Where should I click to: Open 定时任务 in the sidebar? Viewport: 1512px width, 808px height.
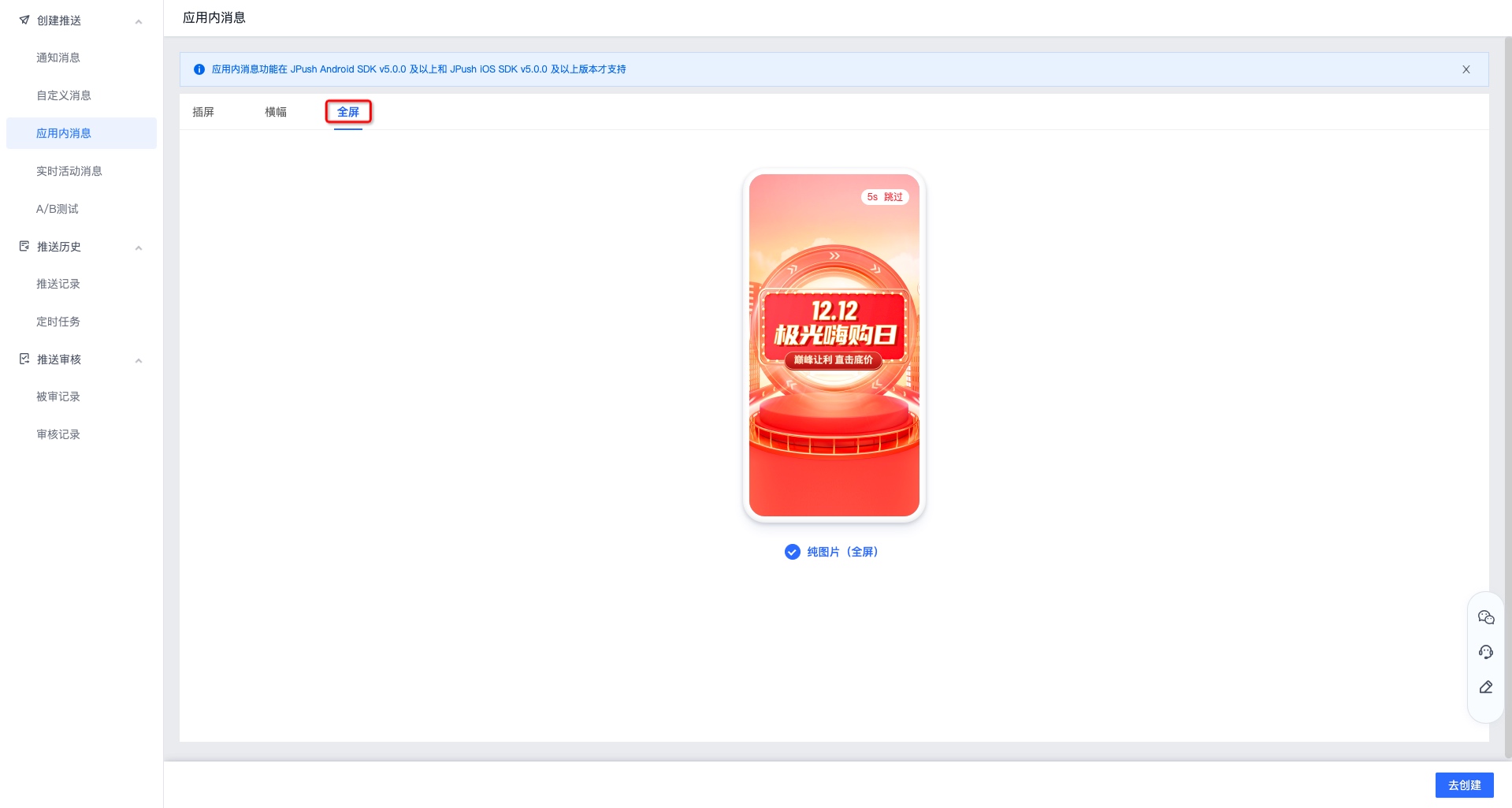(x=58, y=322)
